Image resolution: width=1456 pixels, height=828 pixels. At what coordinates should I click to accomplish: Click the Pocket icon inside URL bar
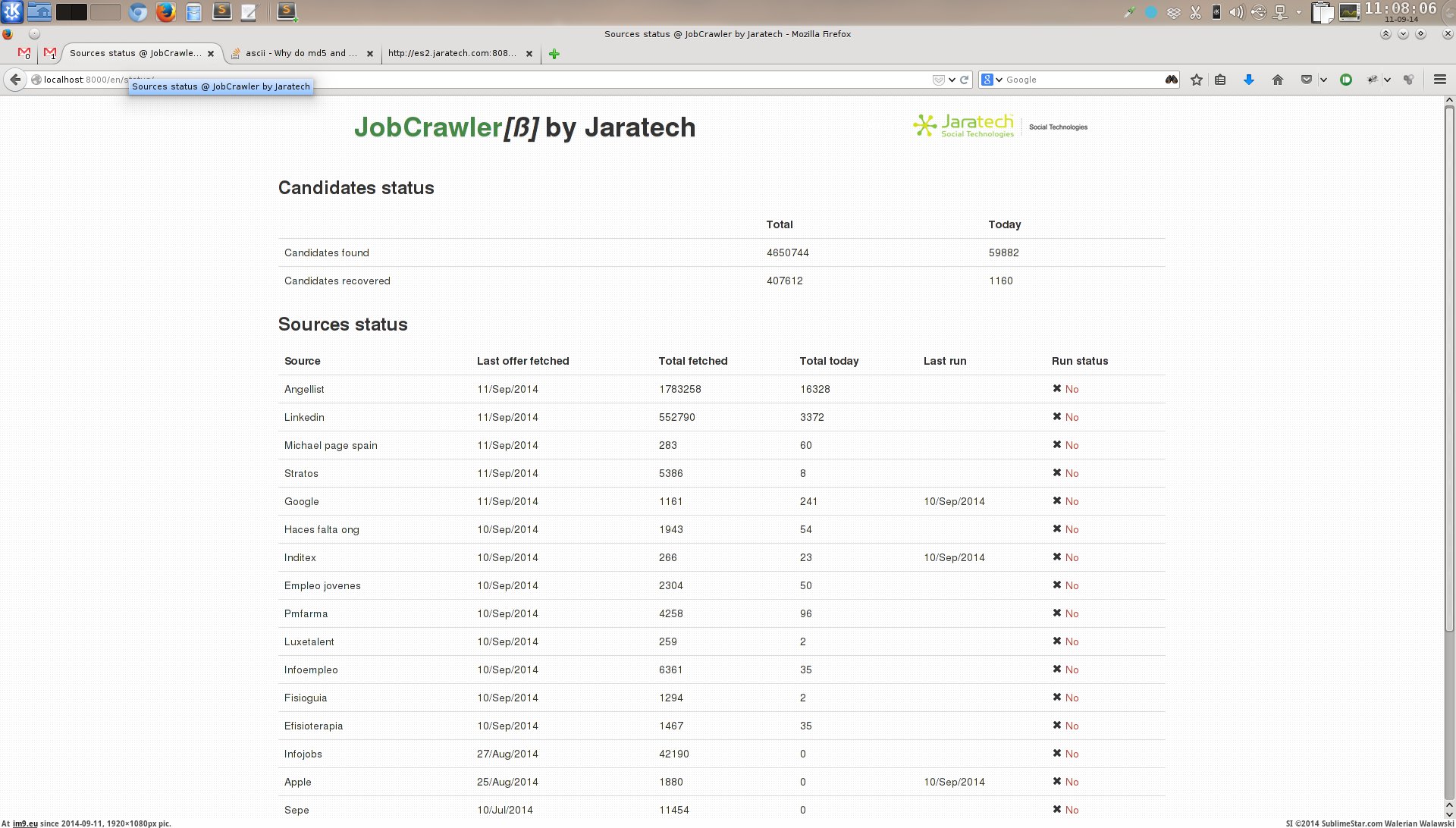[938, 80]
